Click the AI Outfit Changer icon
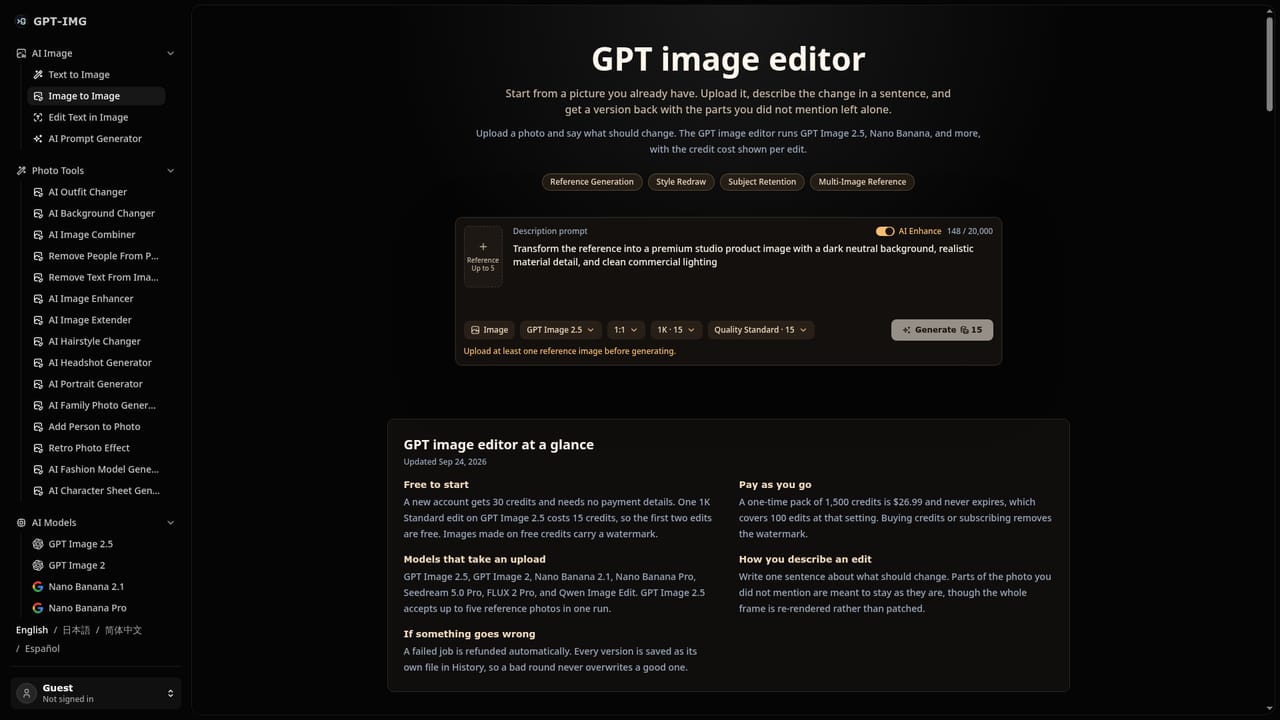 tap(38, 192)
